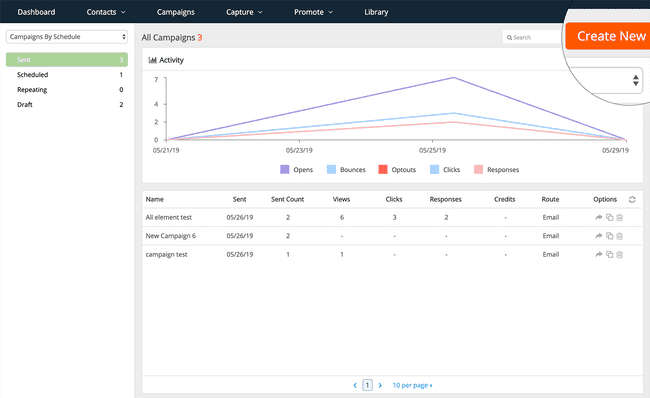This screenshot has height=398, width=650.
Task: Select the Repeating campaigns filter
Action: coord(67,90)
